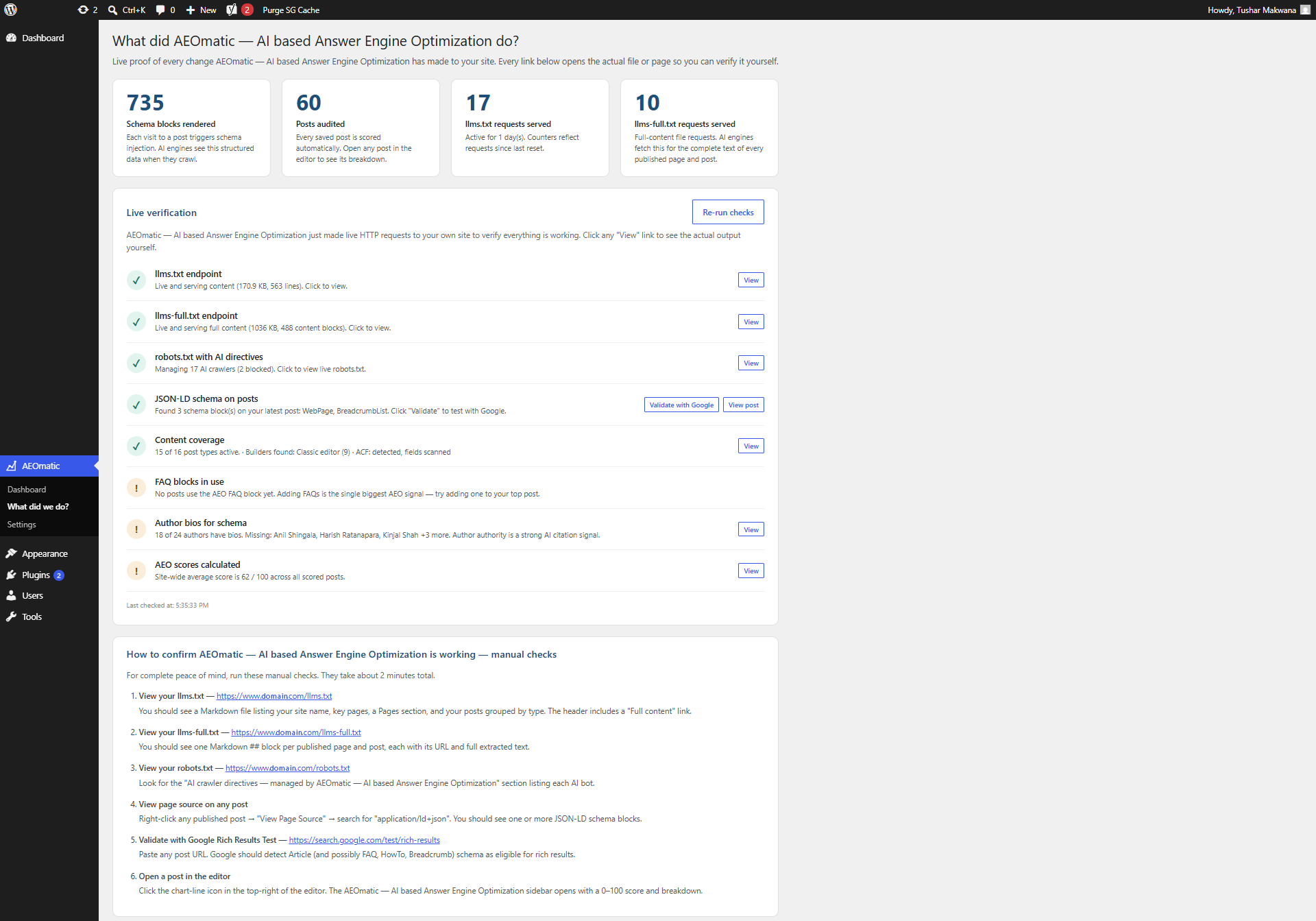Click the Plugins plug icon
Viewport: 1316px width, 921px height.
point(11,575)
